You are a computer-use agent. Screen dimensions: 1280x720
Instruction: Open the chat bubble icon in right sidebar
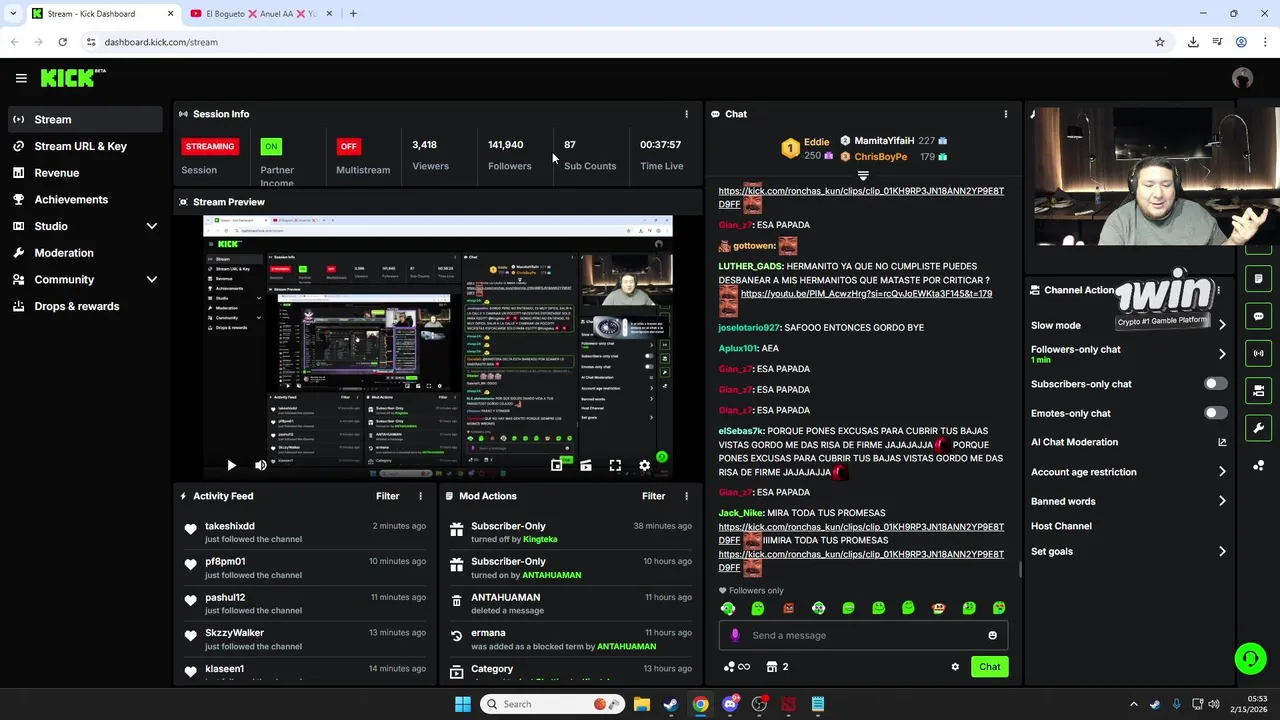point(1258,316)
